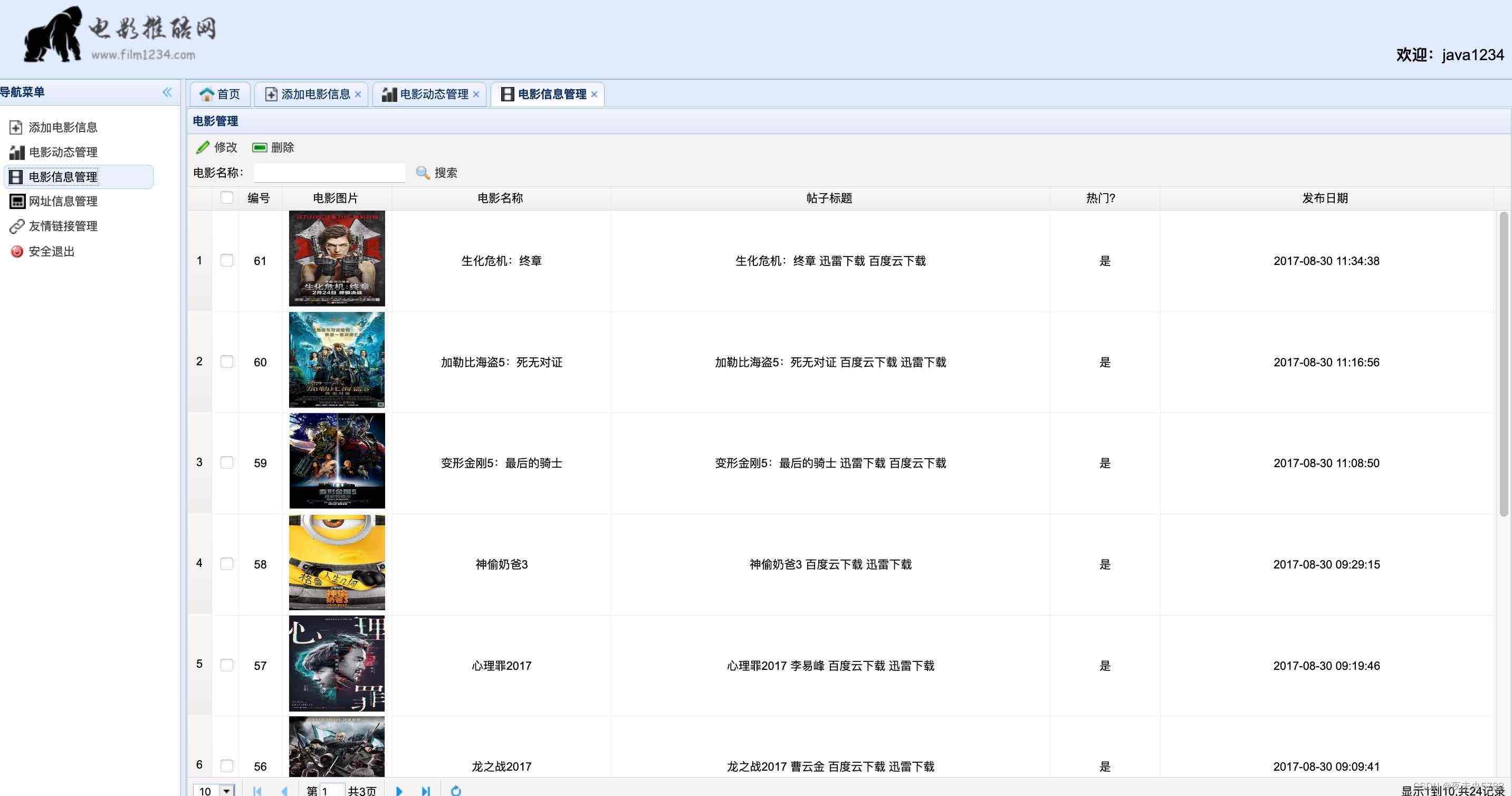Screen dimensions: 1512x796
Task: Open 友情链接管理 chain link icon
Action: pos(17,226)
